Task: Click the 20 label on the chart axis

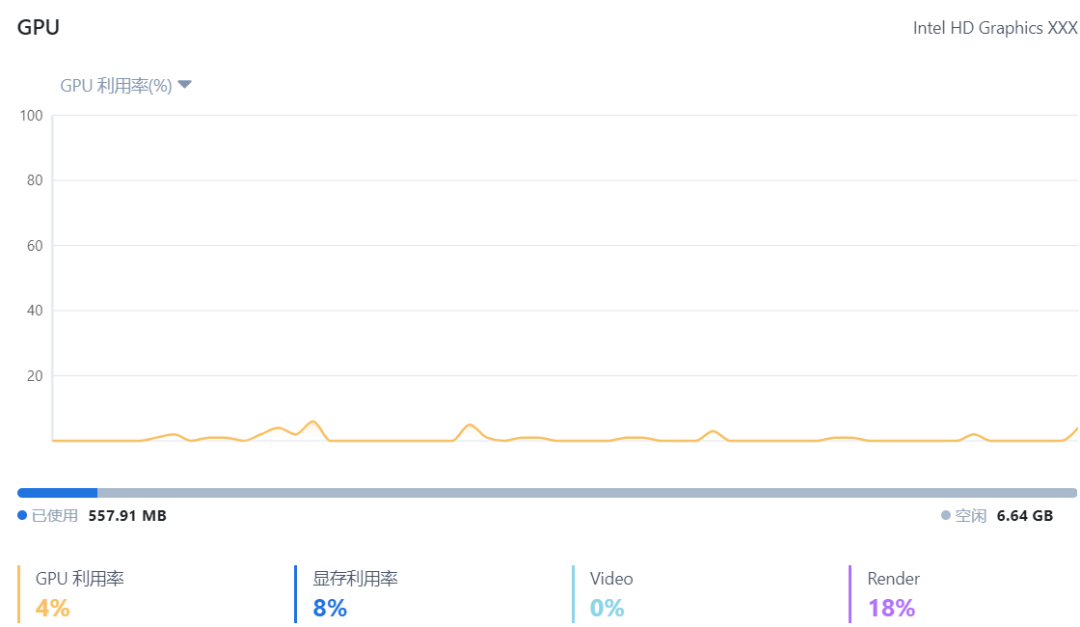Action: pyautogui.click(x=34, y=376)
